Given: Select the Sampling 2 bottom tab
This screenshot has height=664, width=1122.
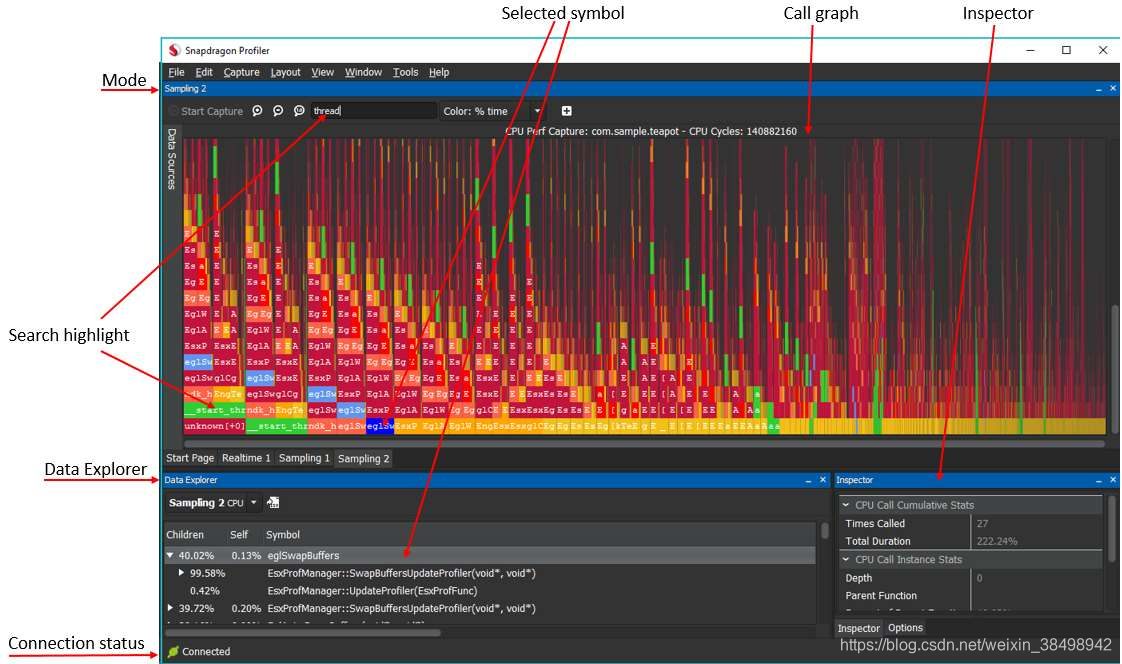Looking at the screenshot, I should point(364,459).
